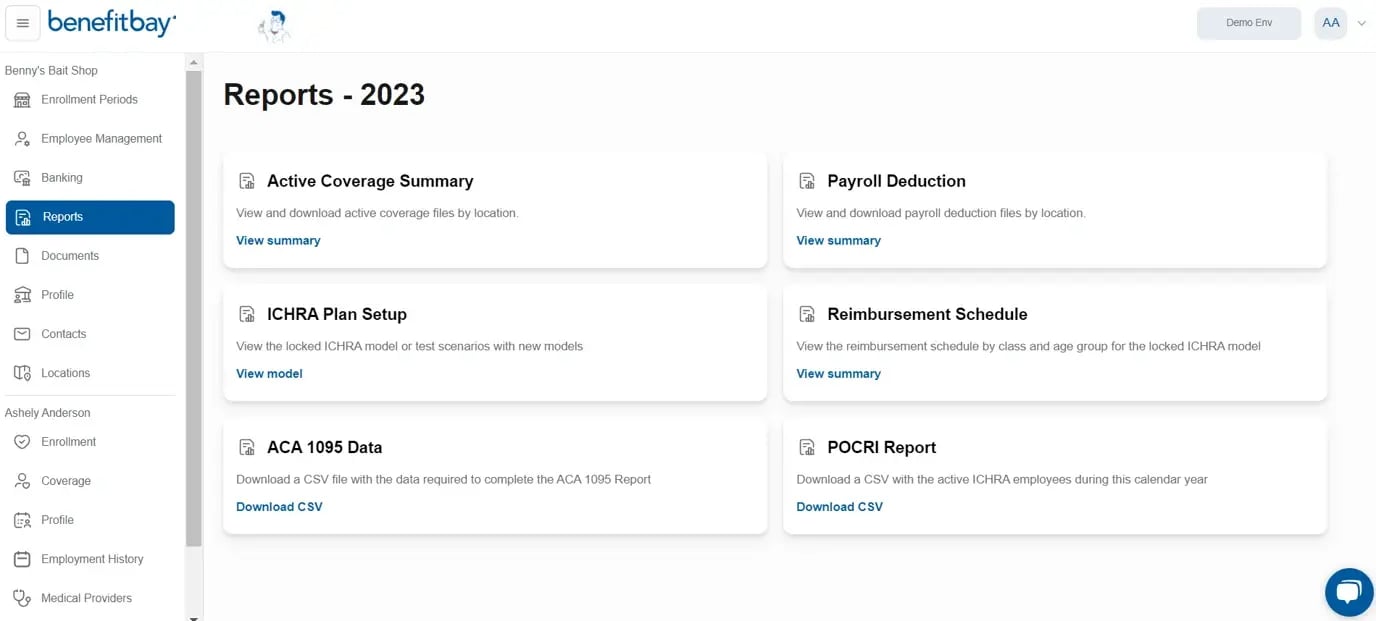Open the chat support bubble icon
1376x621 pixels.
(1349, 593)
